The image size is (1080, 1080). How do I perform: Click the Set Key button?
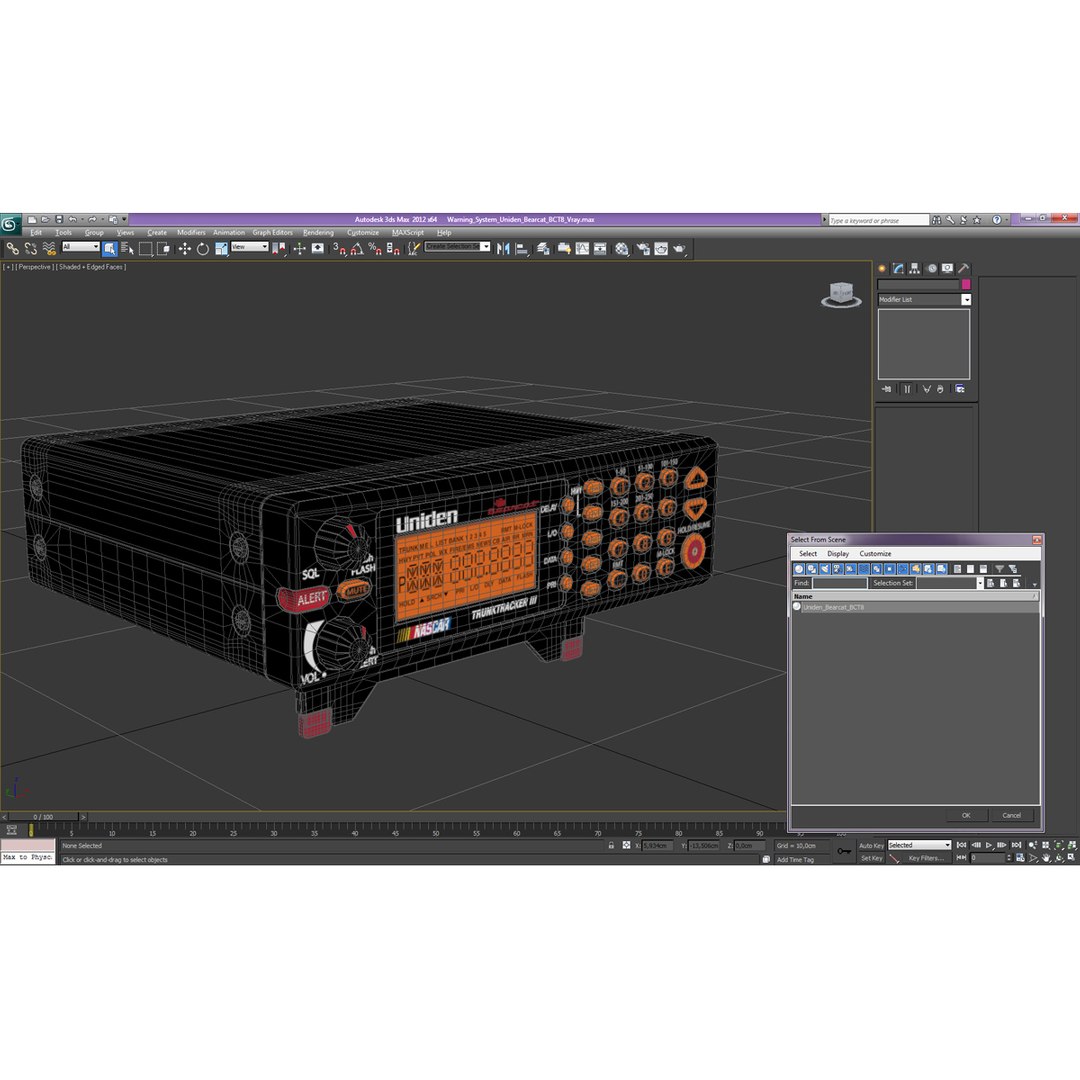(871, 858)
